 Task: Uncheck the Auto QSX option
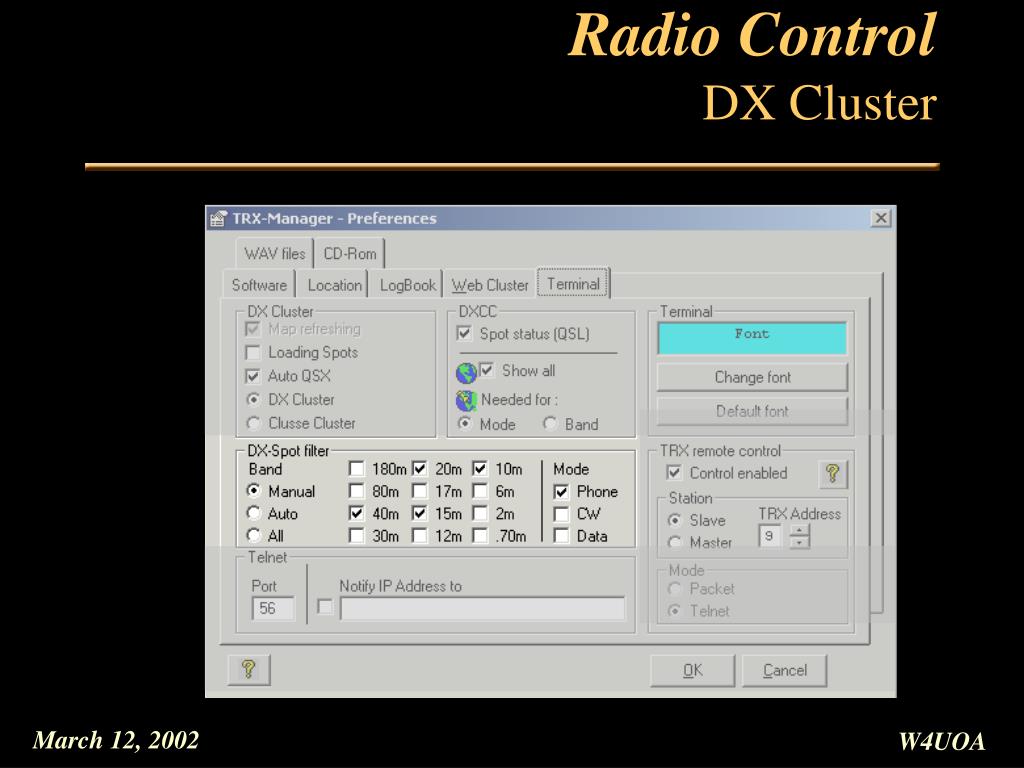[253, 376]
